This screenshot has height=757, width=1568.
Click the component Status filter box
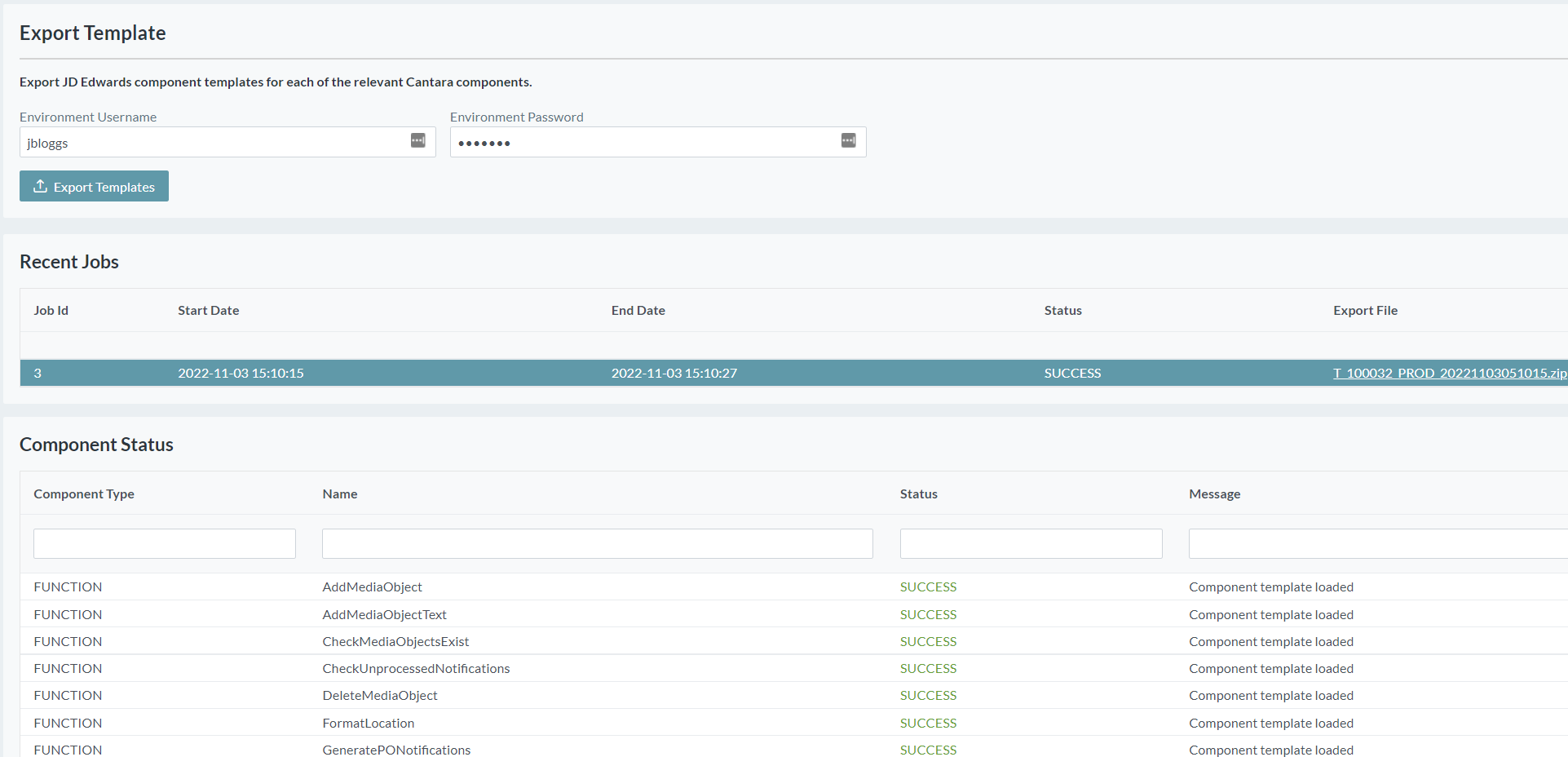1031,543
